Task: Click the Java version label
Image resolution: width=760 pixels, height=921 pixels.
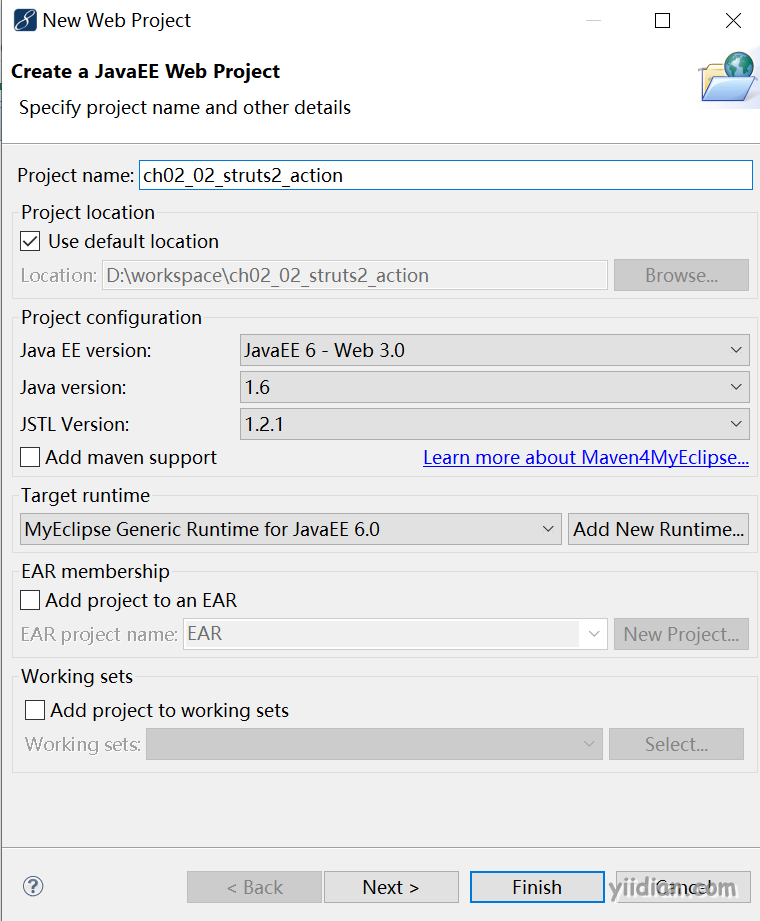Action: pyautogui.click(x=73, y=388)
